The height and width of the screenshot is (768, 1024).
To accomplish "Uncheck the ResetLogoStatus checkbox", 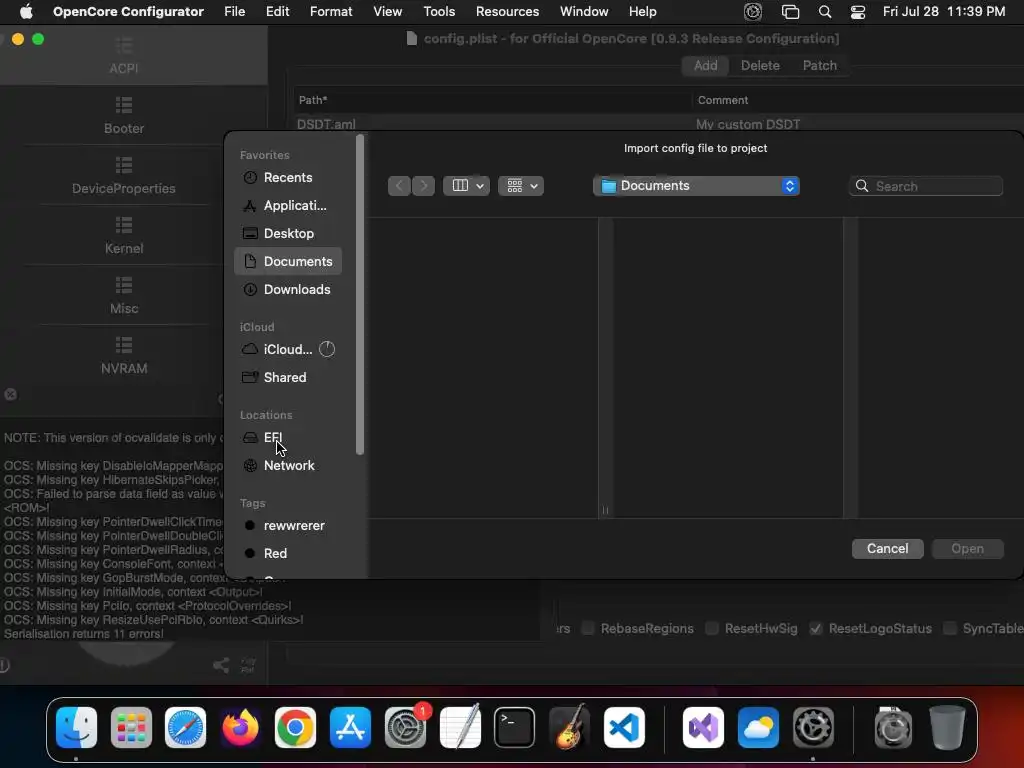I will click(x=816, y=628).
